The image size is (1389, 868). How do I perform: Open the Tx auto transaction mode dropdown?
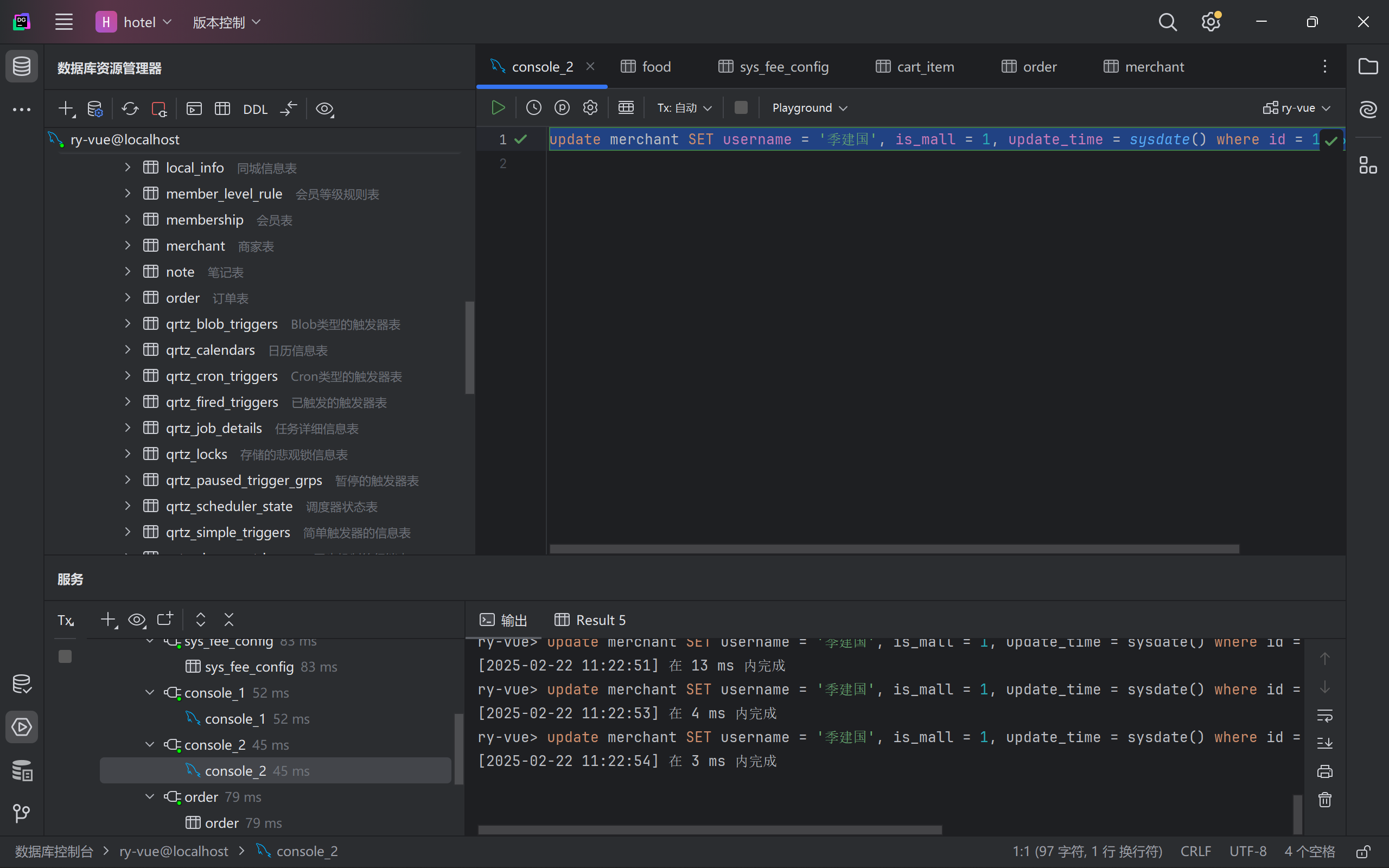(684, 108)
